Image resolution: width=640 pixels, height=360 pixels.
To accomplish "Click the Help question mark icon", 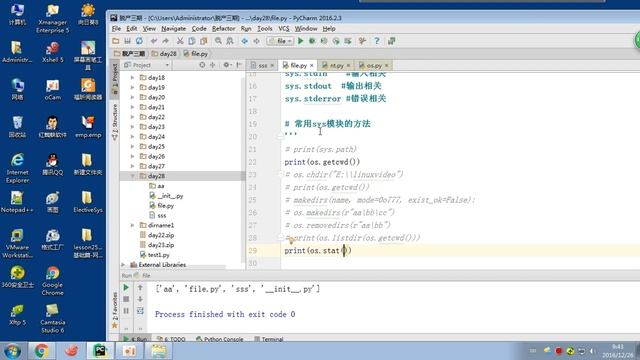I will tap(377, 41).
